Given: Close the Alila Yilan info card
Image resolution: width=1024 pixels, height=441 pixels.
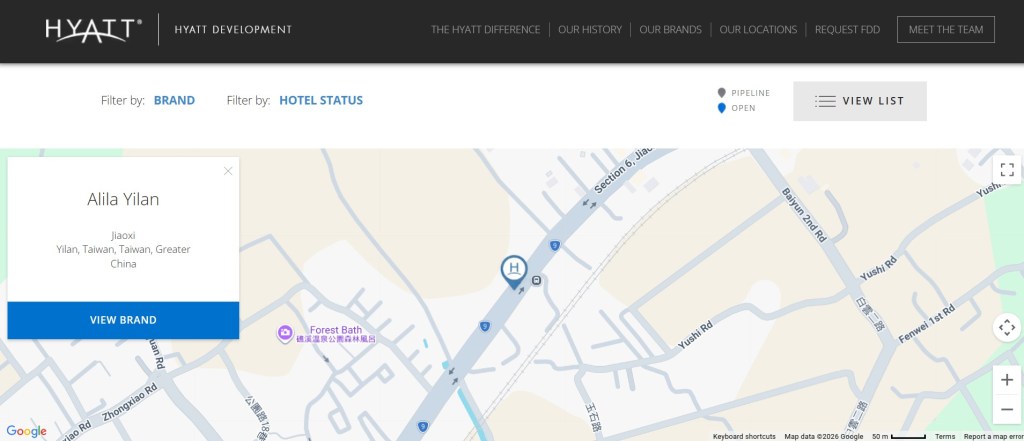Looking at the screenshot, I should 228,171.
